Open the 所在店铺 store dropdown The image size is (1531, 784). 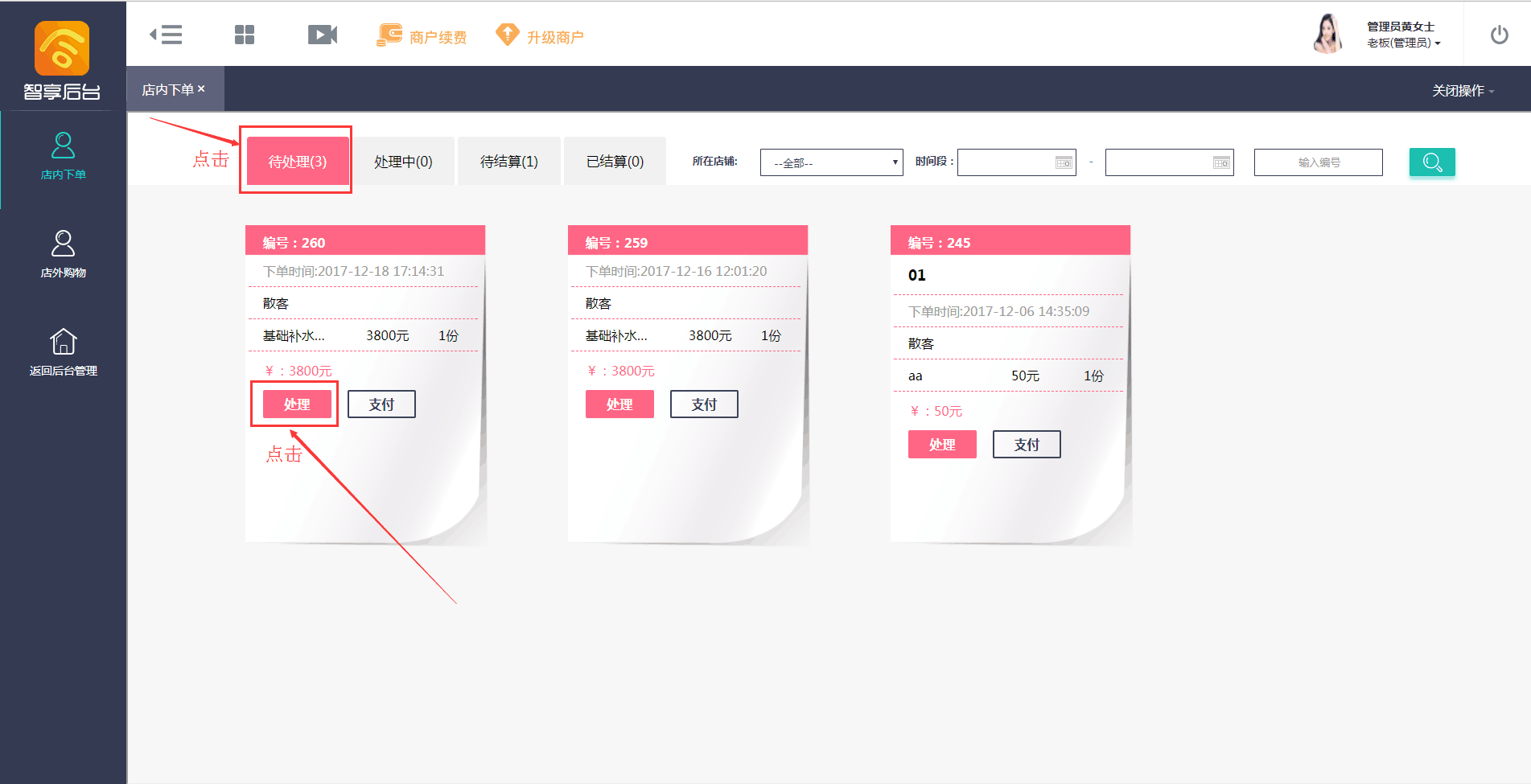[x=831, y=162]
